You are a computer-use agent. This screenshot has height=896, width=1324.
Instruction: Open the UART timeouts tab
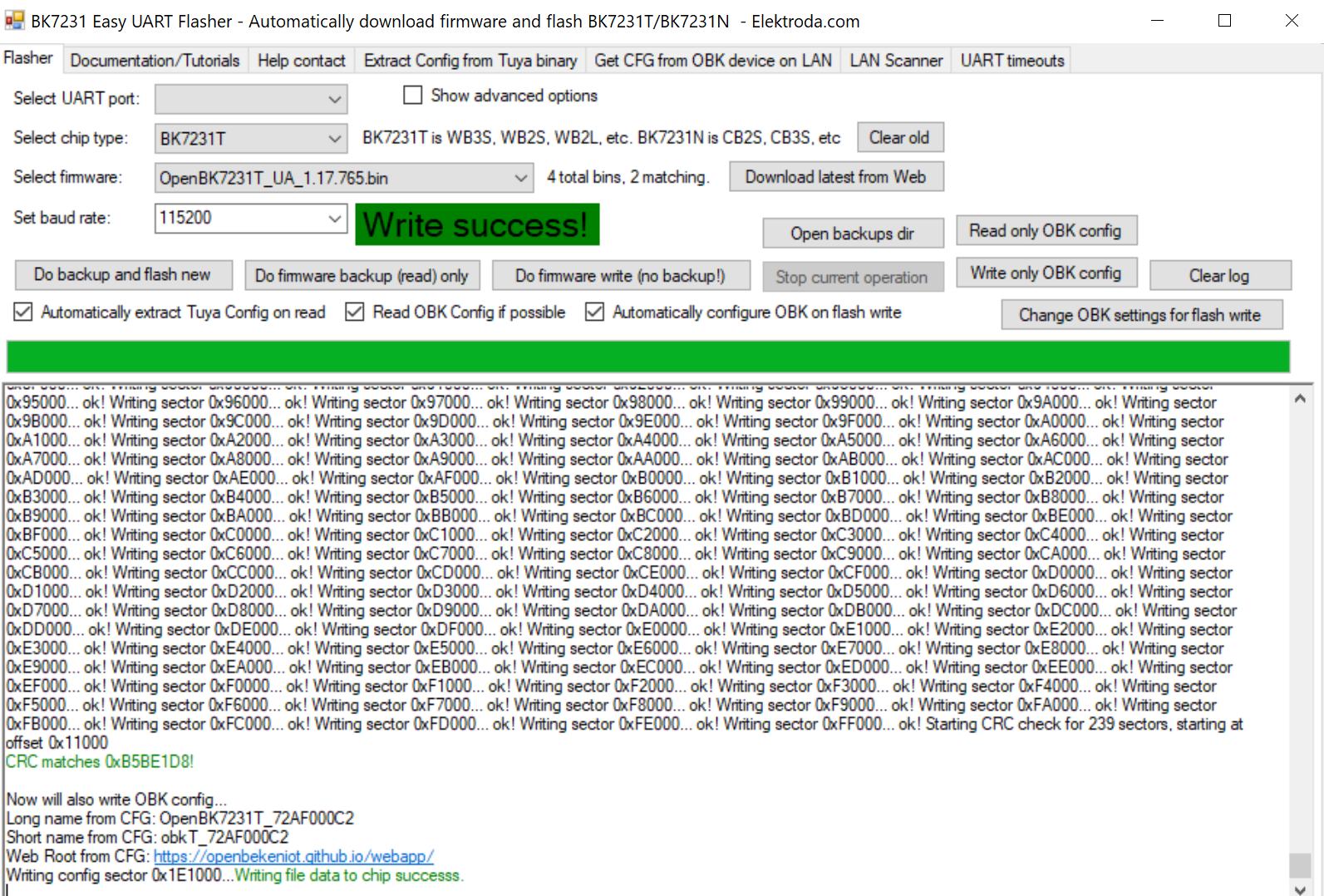(x=1012, y=61)
